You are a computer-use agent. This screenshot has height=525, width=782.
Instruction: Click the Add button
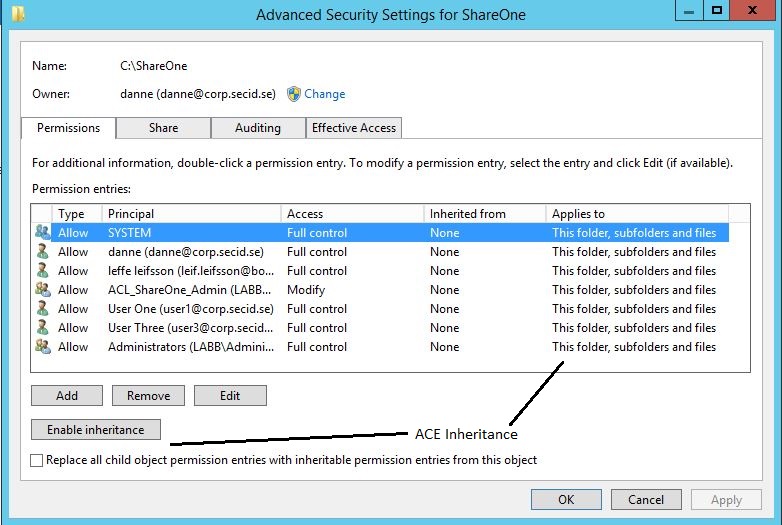(67, 396)
